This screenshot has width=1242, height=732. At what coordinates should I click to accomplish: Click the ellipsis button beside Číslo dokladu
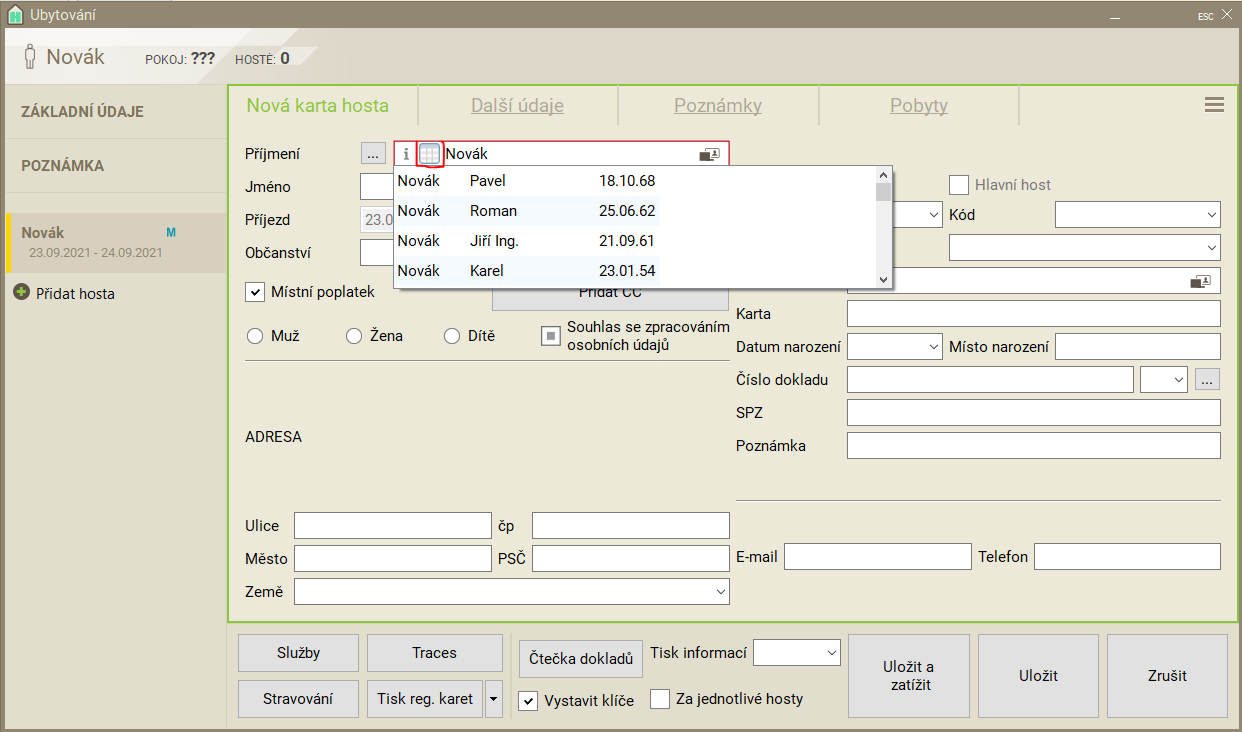pyautogui.click(x=1208, y=380)
